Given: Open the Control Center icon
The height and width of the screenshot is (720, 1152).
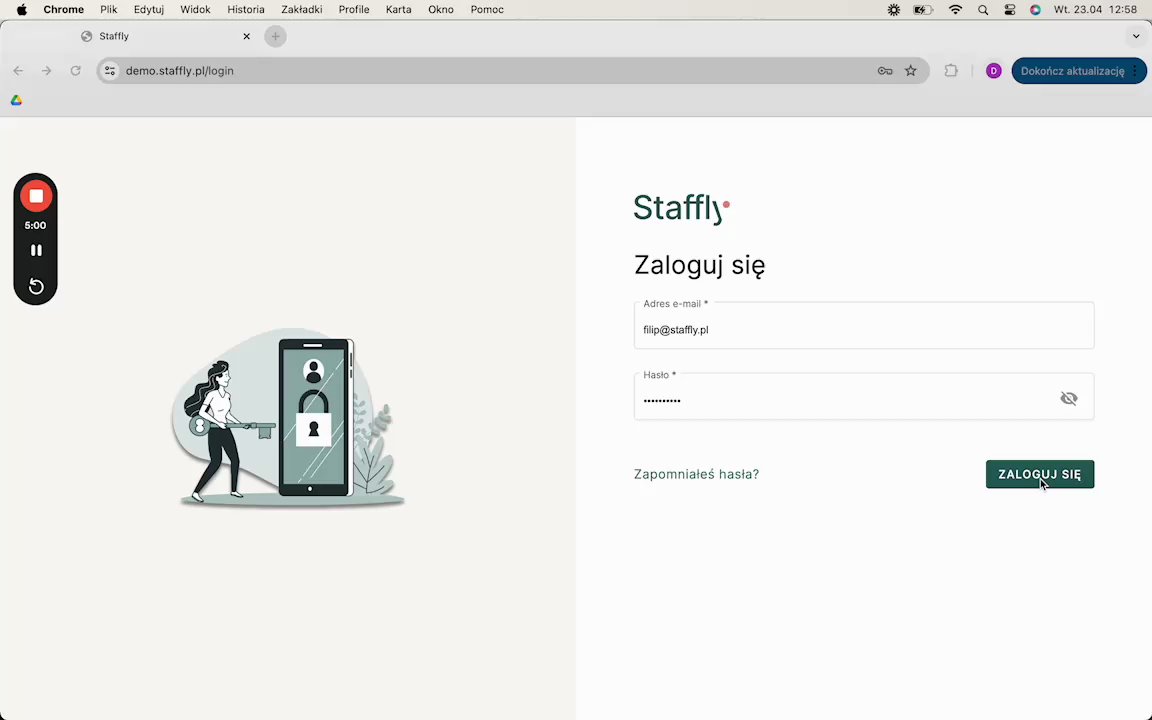Looking at the screenshot, I should (x=1009, y=10).
